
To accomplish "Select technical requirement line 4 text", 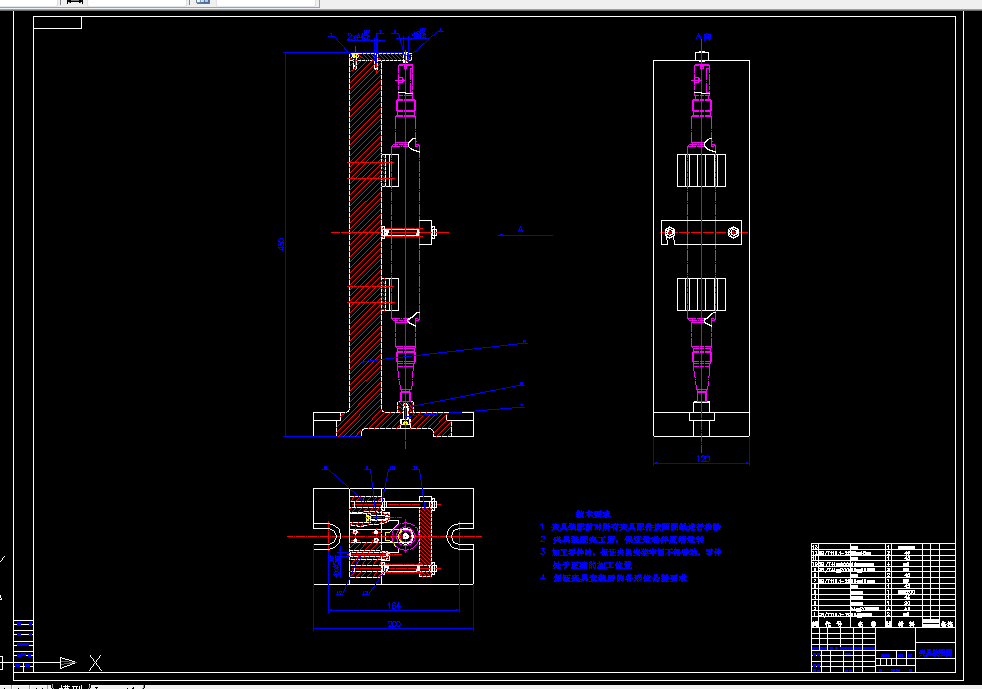I will (x=614, y=578).
